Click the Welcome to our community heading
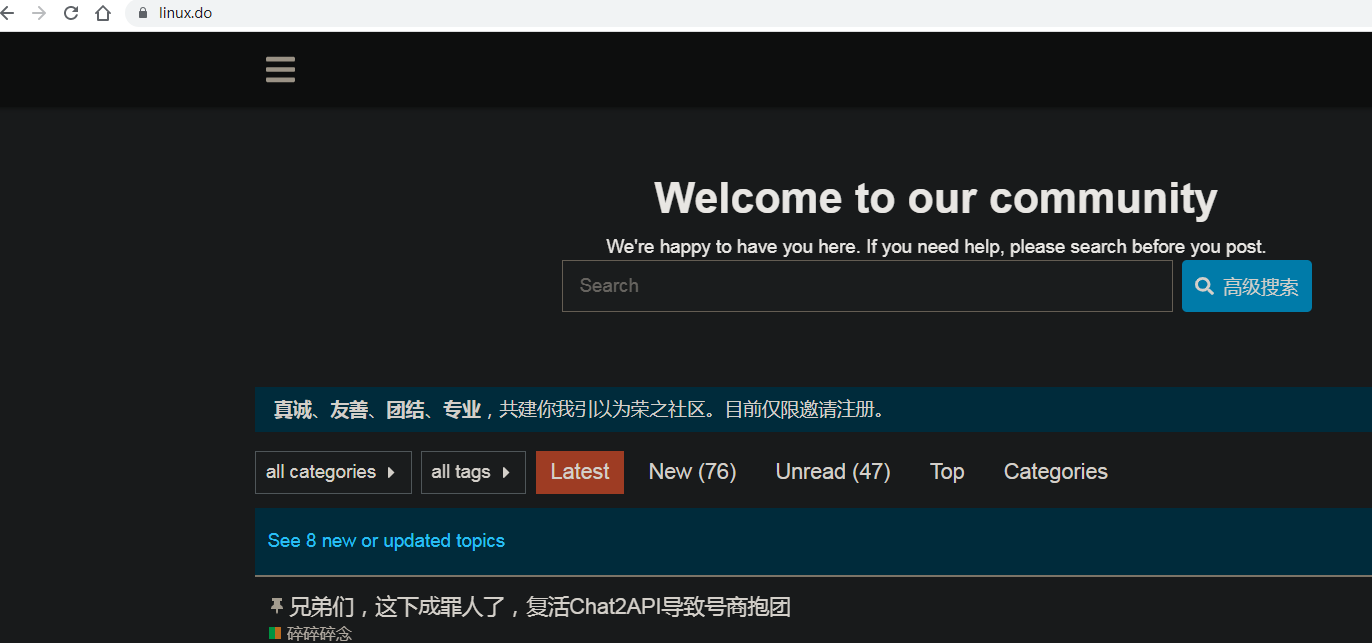 coord(936,198)
